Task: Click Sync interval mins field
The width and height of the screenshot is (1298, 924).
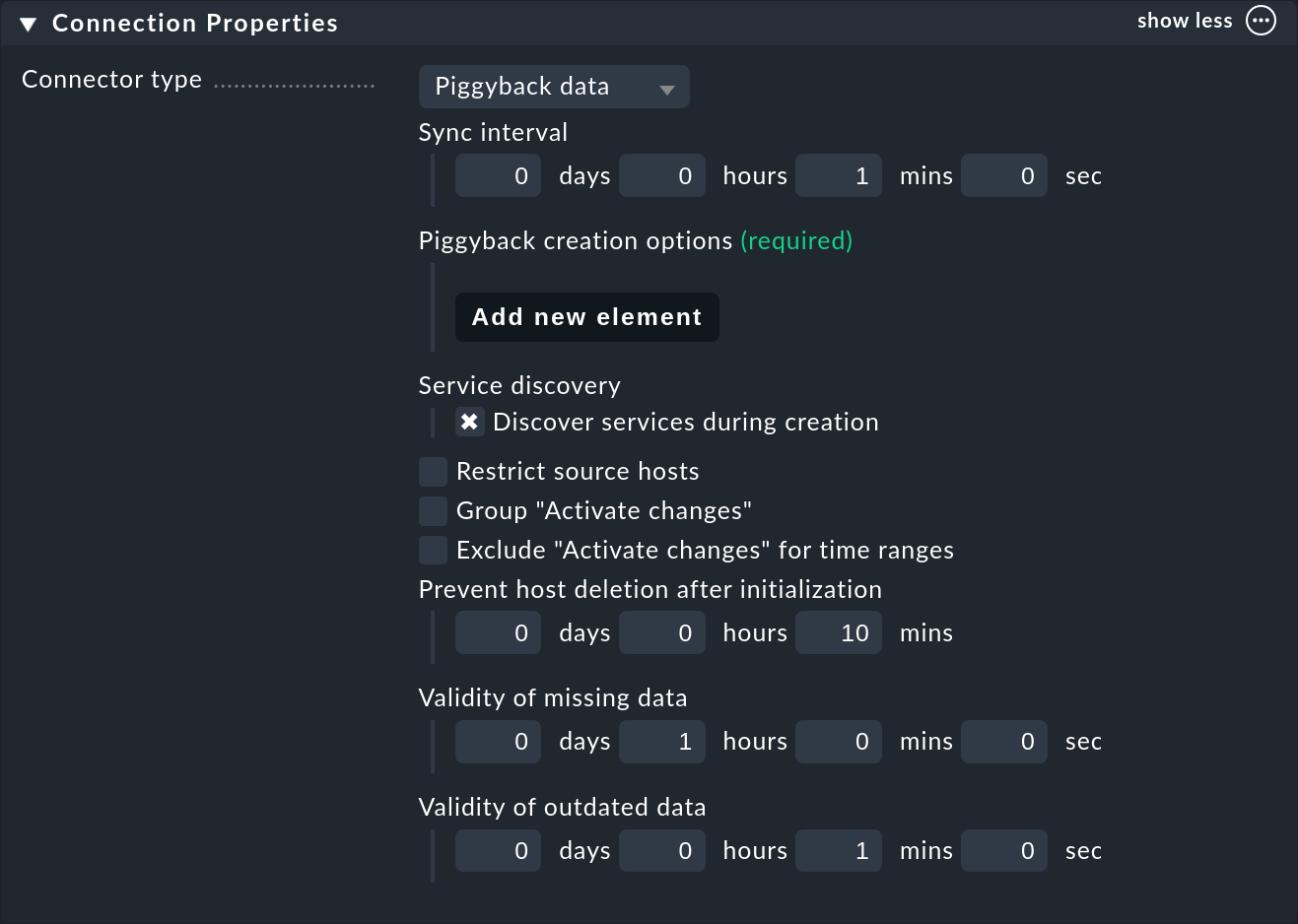Action: (x=839, y=175)
